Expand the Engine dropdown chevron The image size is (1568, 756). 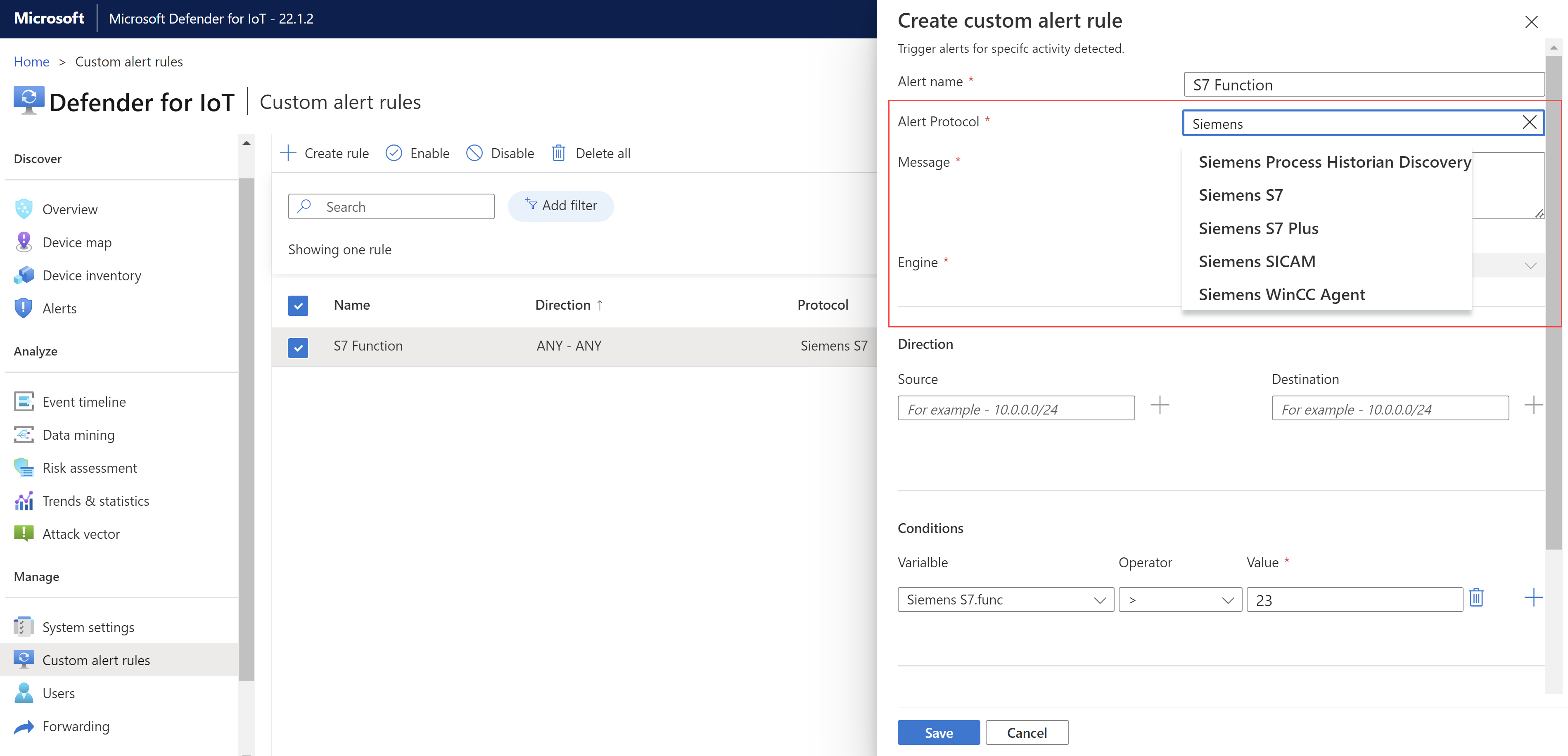pyautogui.click(x=1530, y=265)
